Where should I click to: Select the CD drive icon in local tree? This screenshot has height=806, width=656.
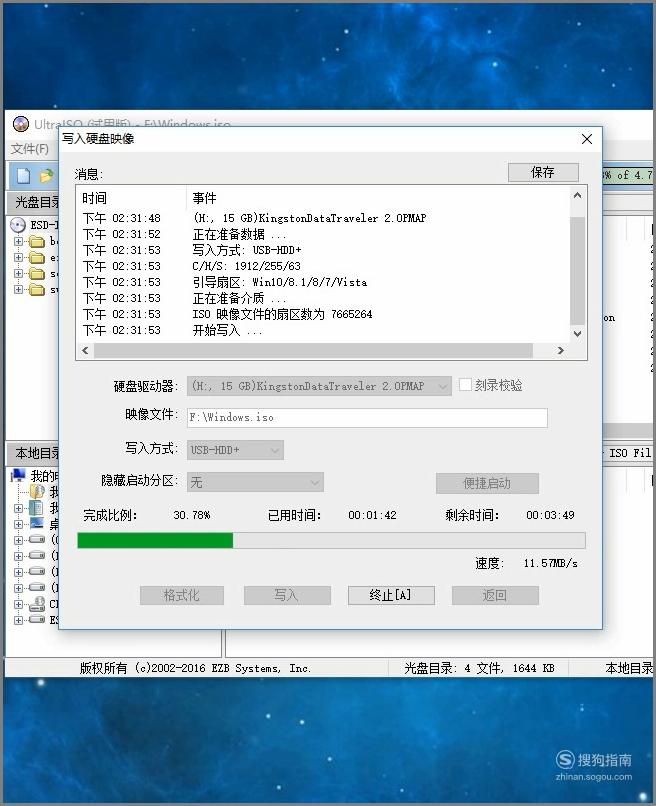37,604
